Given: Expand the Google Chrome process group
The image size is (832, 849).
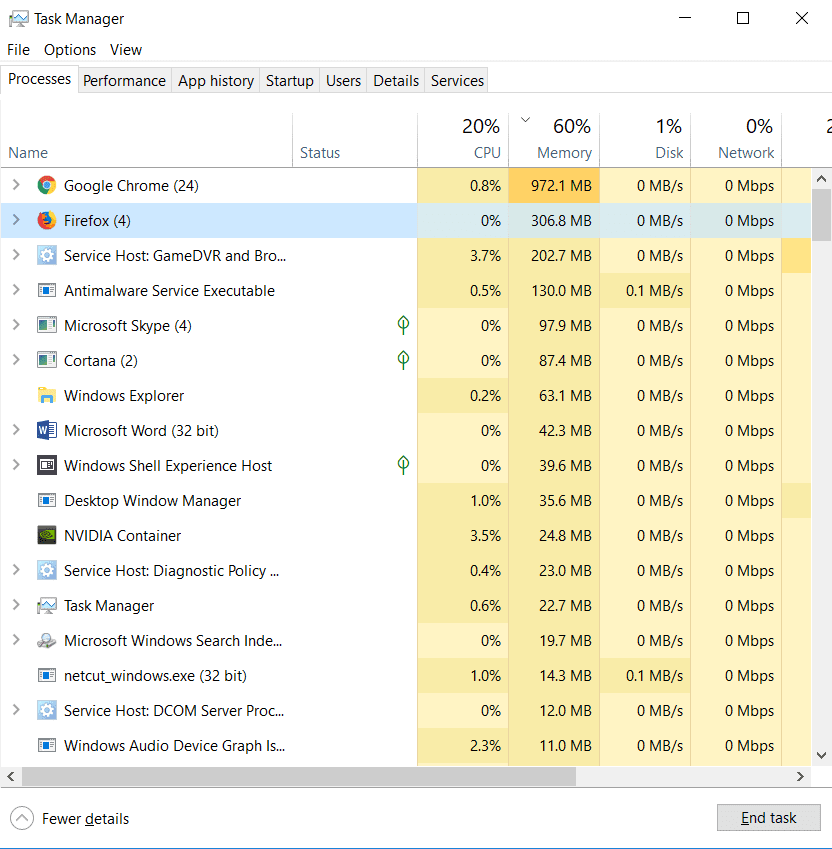Looking at the screenshot, I should tap(18, 185).
